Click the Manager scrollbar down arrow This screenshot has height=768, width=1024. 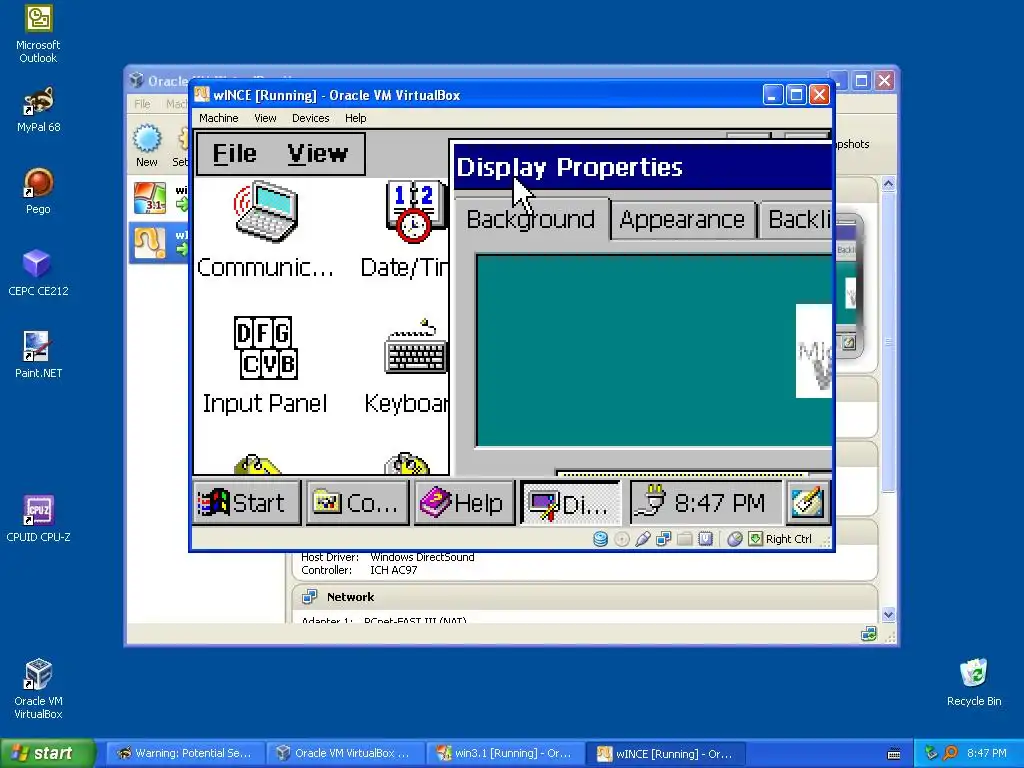click(888, 614)
